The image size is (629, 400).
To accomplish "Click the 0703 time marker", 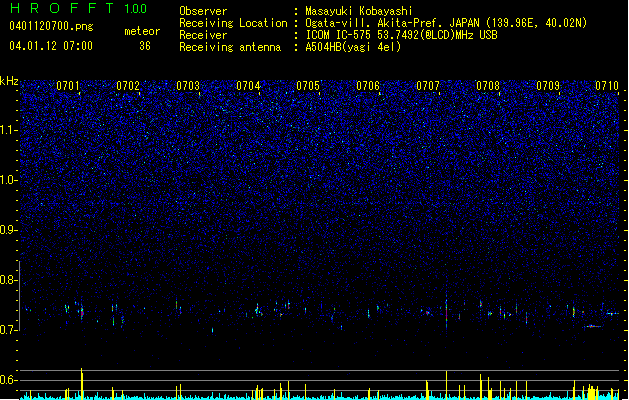I will (188, 85).
